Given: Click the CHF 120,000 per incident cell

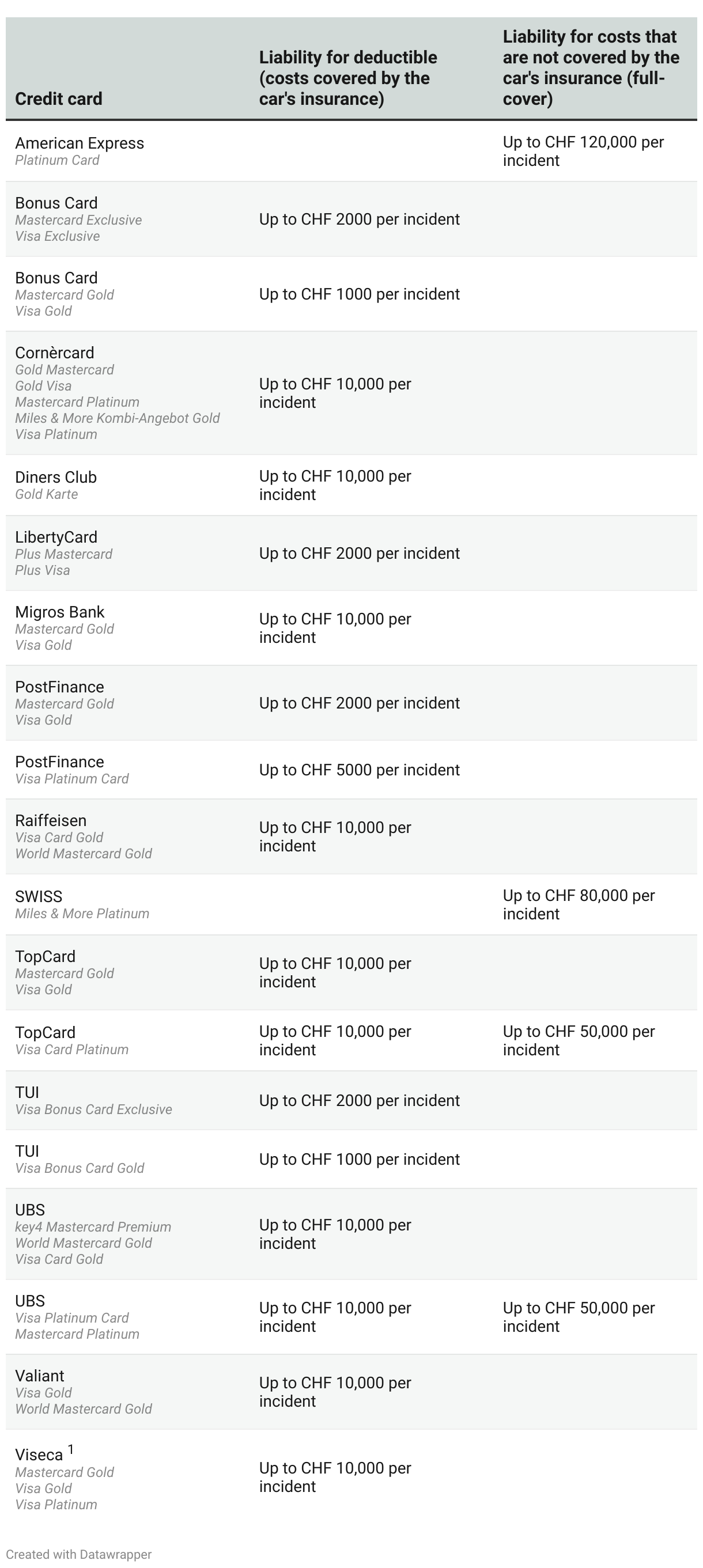Looking at the screenshot, I should (583, 151).
